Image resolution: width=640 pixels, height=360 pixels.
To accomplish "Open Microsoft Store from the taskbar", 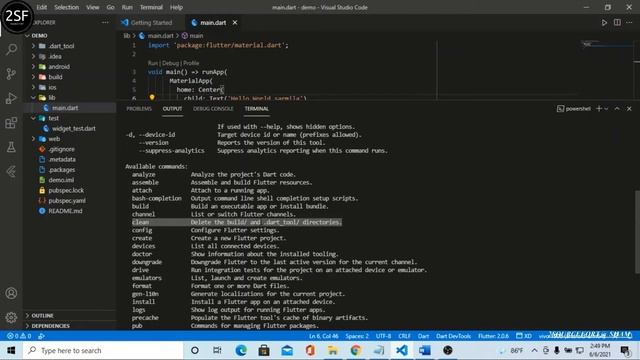I will pos(264,350).
